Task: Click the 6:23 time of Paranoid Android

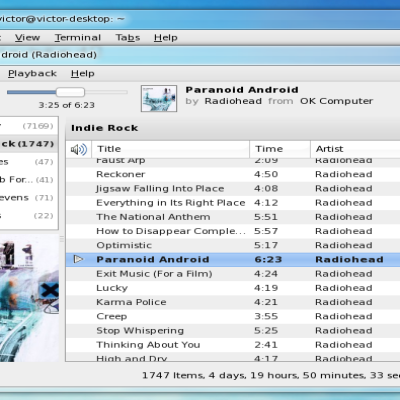Action: pos(268,260)
